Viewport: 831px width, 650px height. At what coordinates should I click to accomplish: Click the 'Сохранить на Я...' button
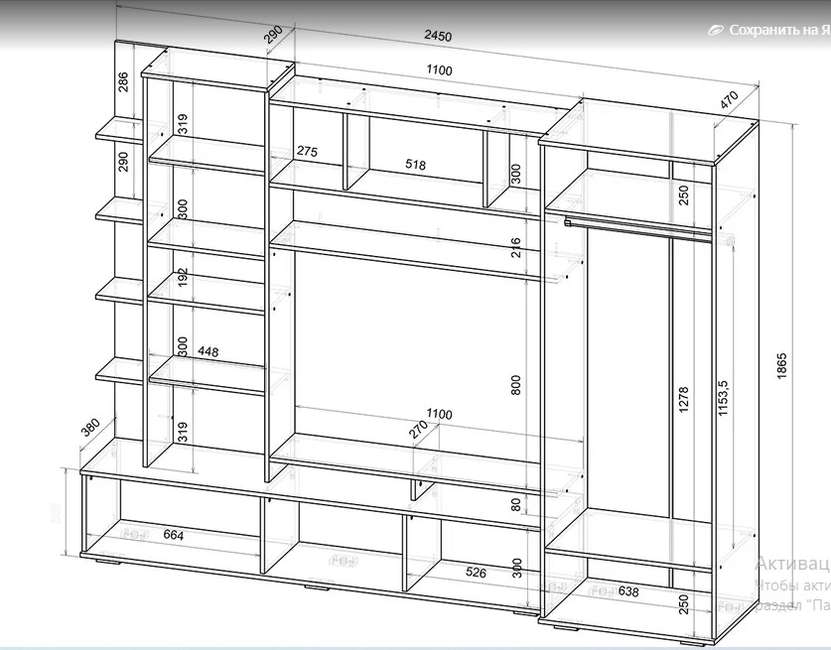click(x=778, y=31)
